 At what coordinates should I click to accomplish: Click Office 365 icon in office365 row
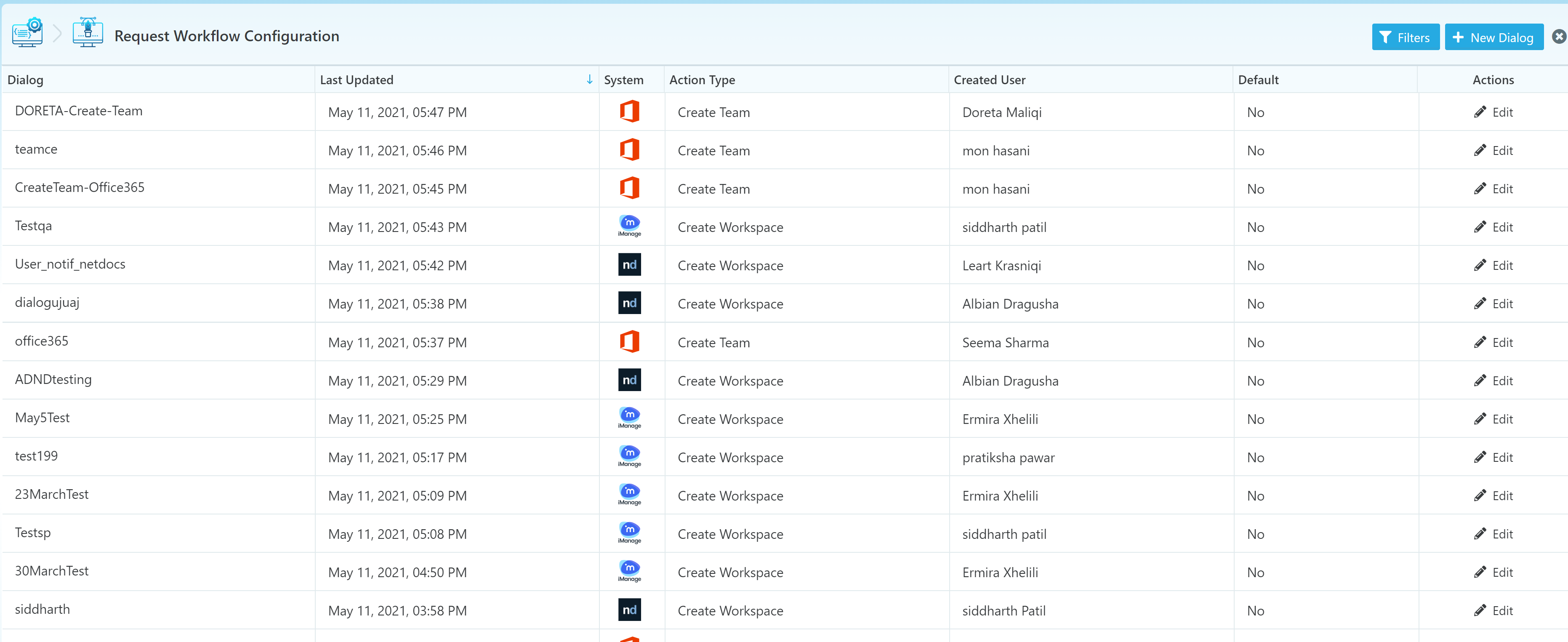629,341
